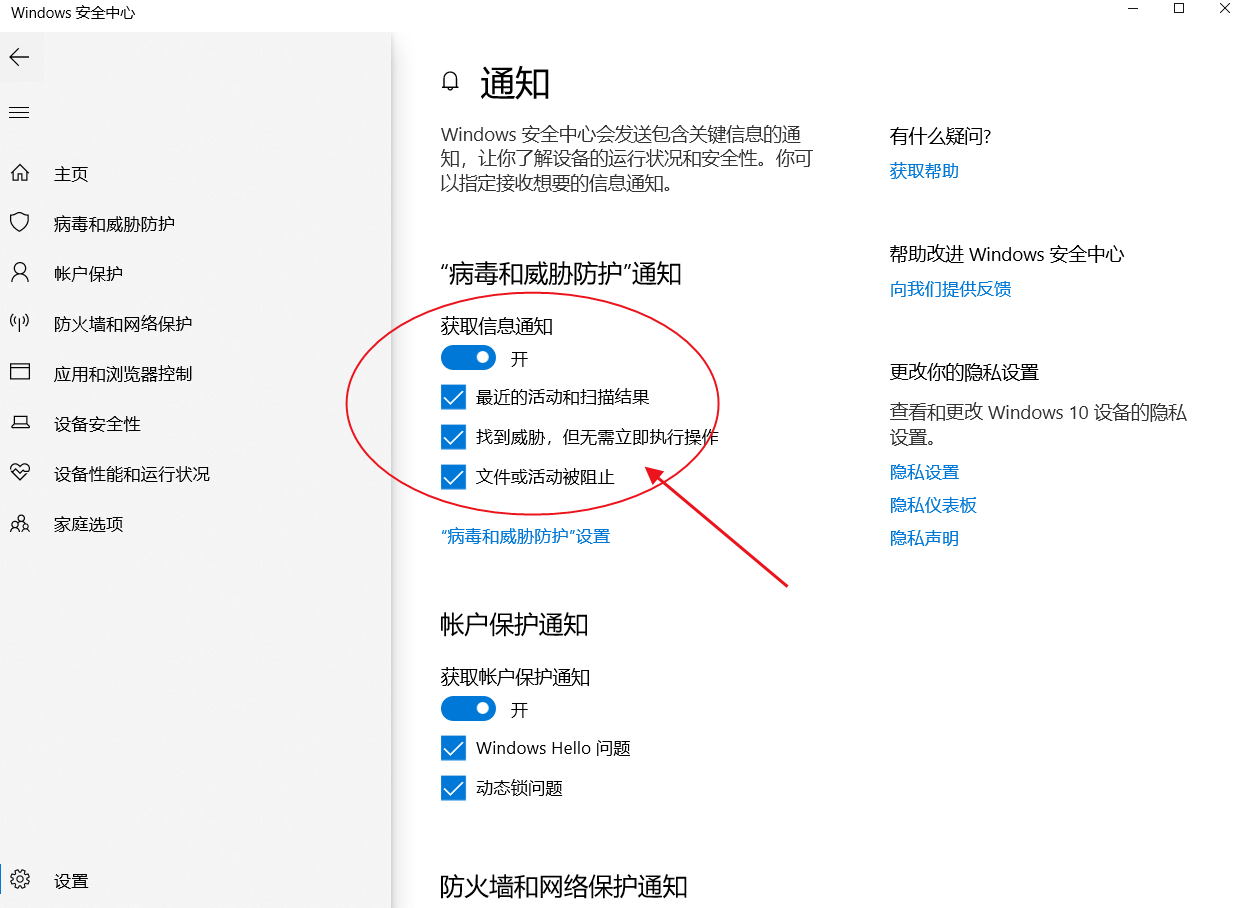Go back using the back arrow

(19, 57)
